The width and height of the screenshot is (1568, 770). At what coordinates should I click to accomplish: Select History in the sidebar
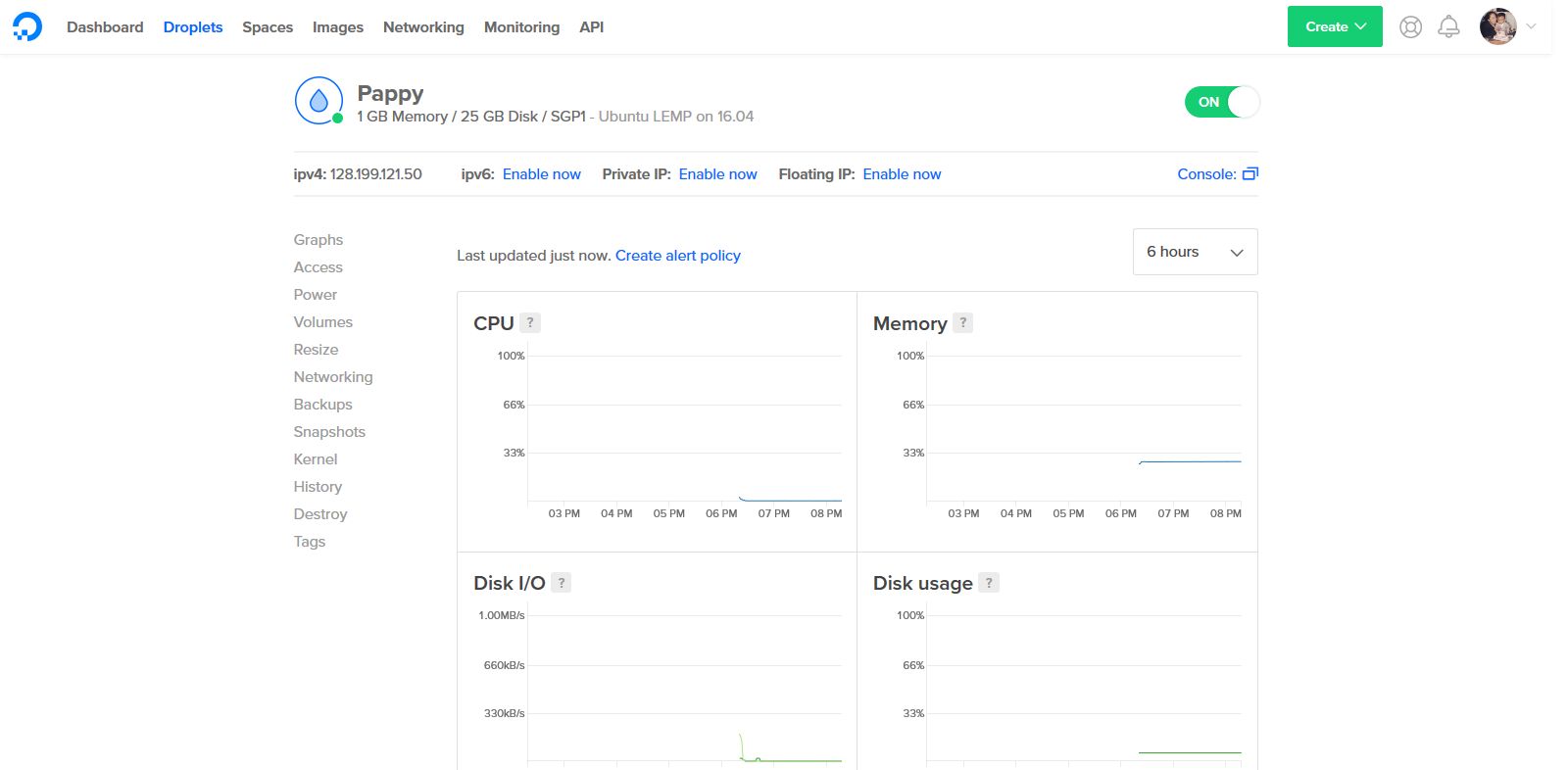318,486
